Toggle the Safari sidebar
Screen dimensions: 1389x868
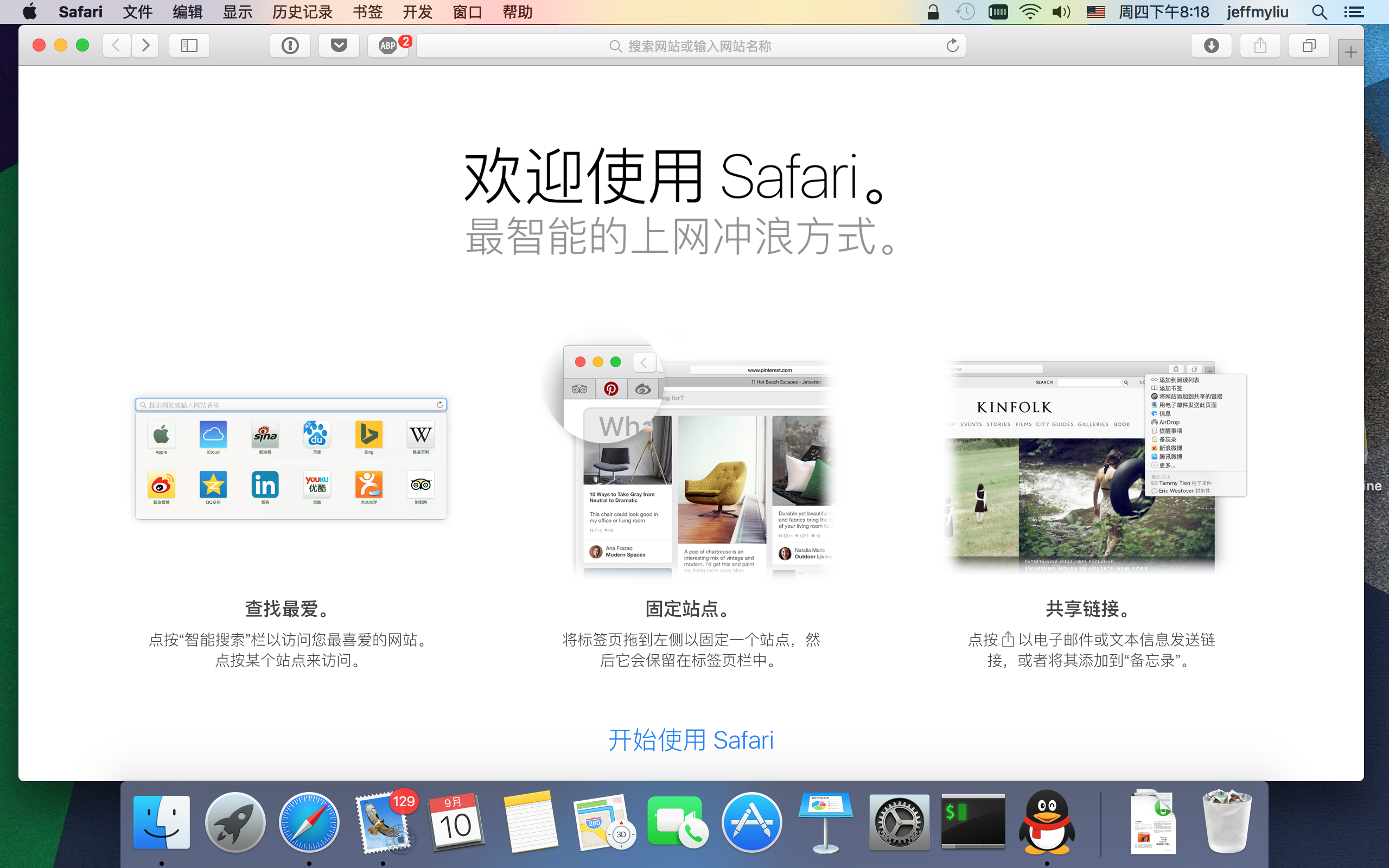[189, 46]
